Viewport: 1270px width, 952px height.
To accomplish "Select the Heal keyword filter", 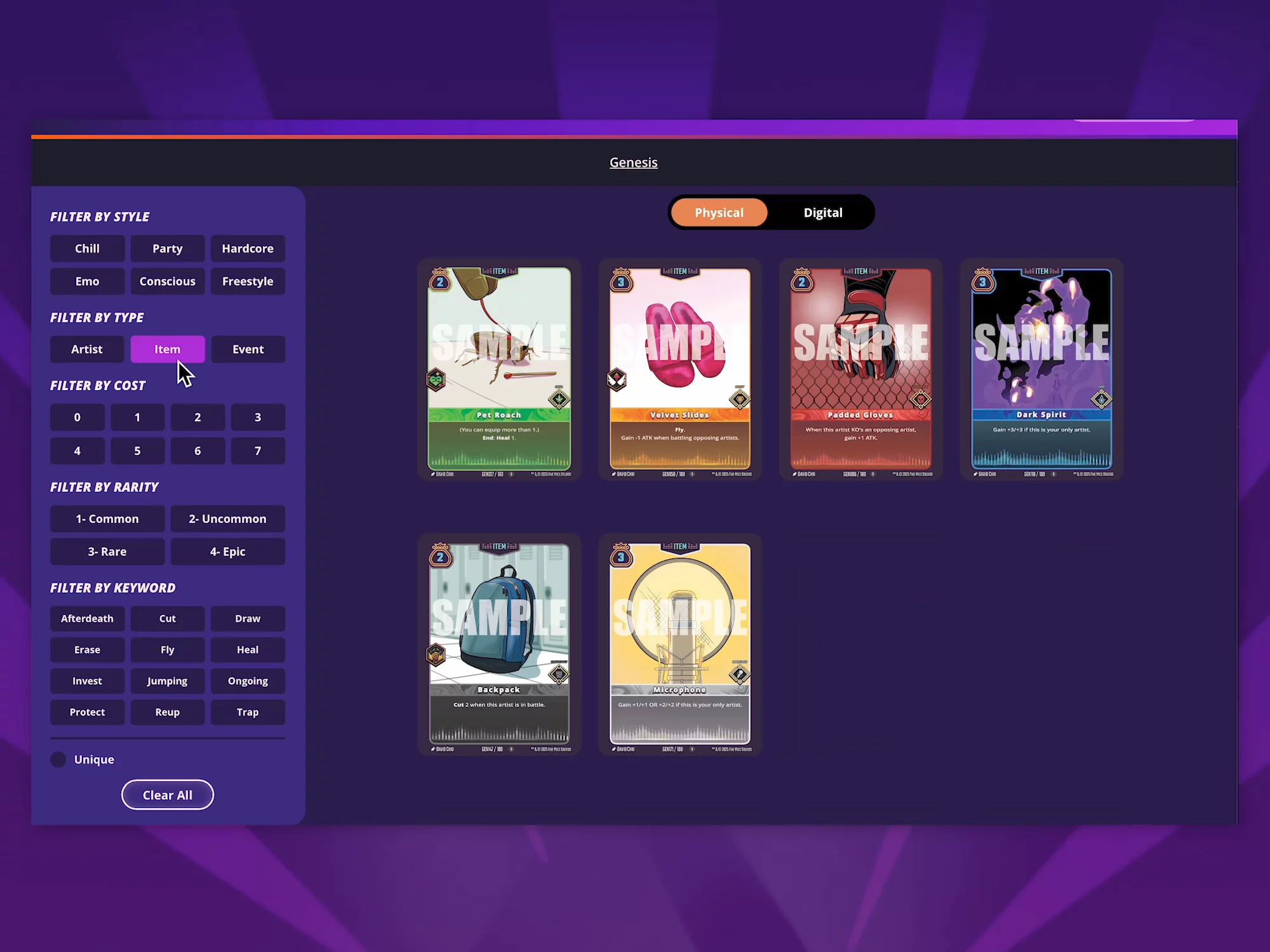I will tap(248, 649).
